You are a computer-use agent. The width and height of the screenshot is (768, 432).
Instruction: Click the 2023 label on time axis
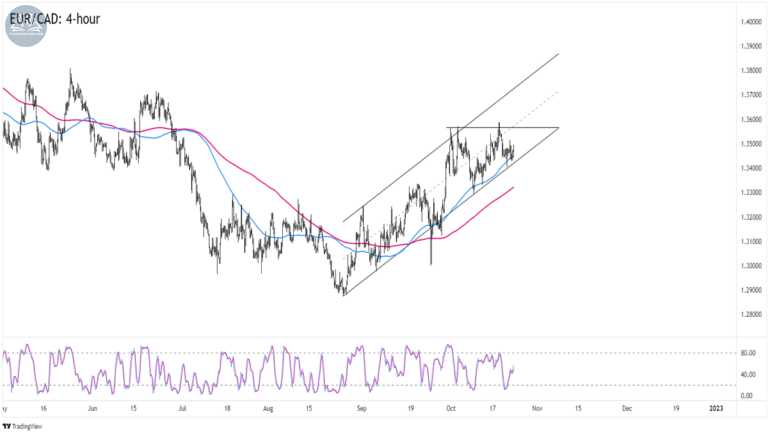(716, 408)
